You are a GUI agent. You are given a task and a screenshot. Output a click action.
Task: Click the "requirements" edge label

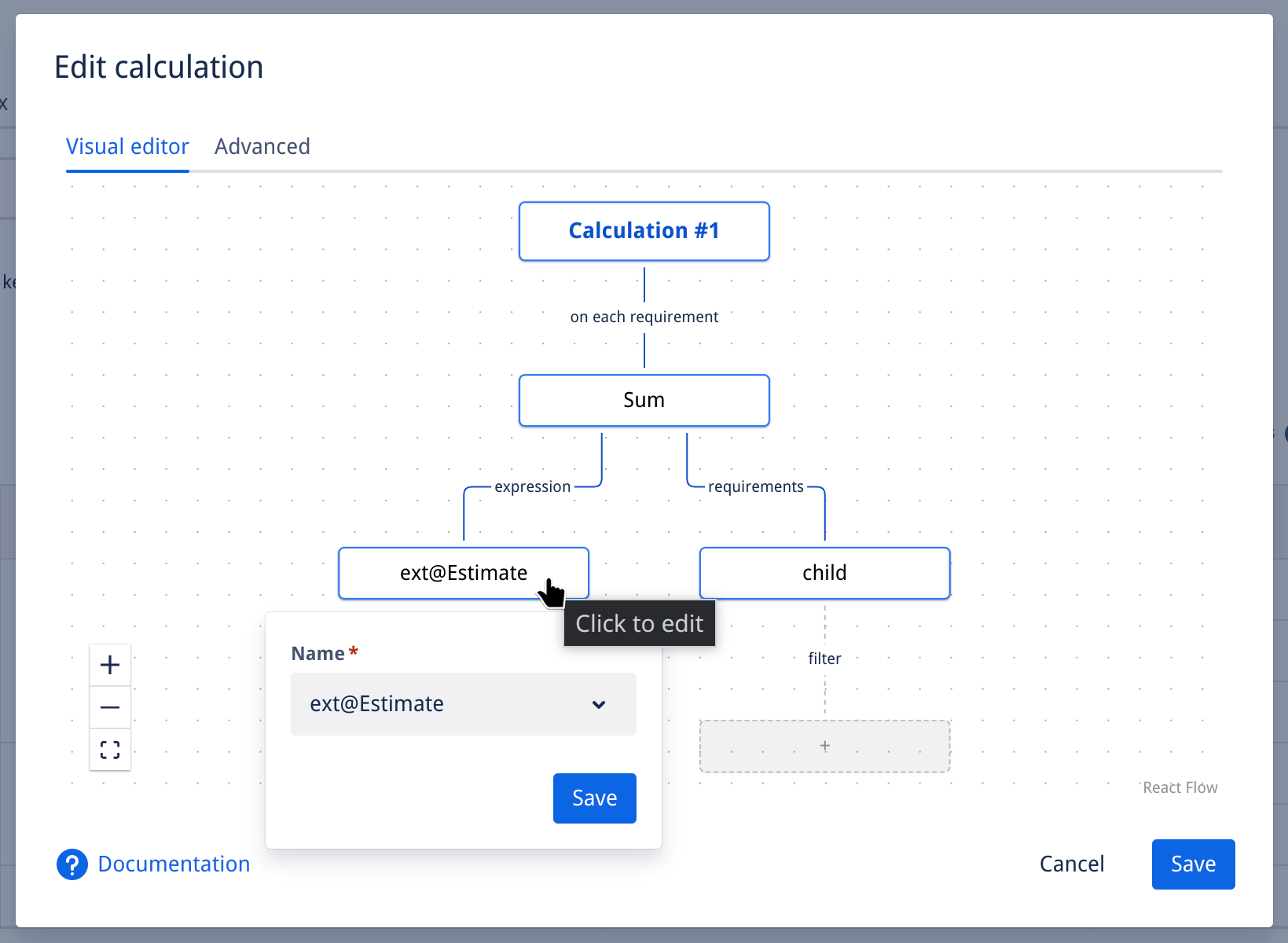pos(755,486)
